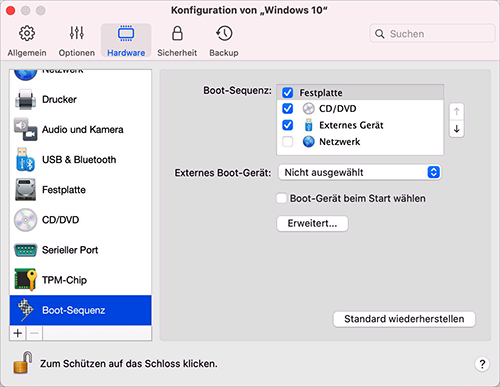Click into the Suchen search field

click(x=432, y=34)
